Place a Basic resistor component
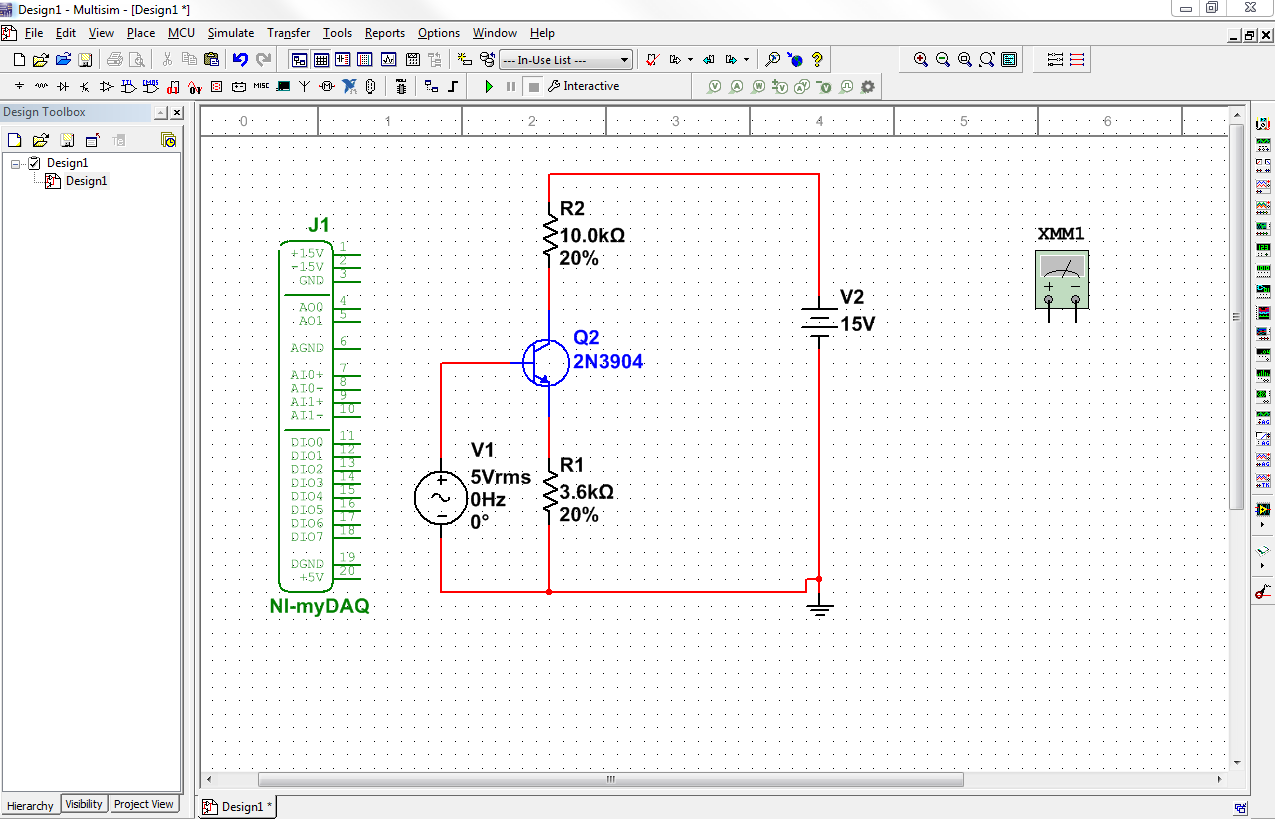The width and height of the screenshot is (1275, 819). click(41, 86)
